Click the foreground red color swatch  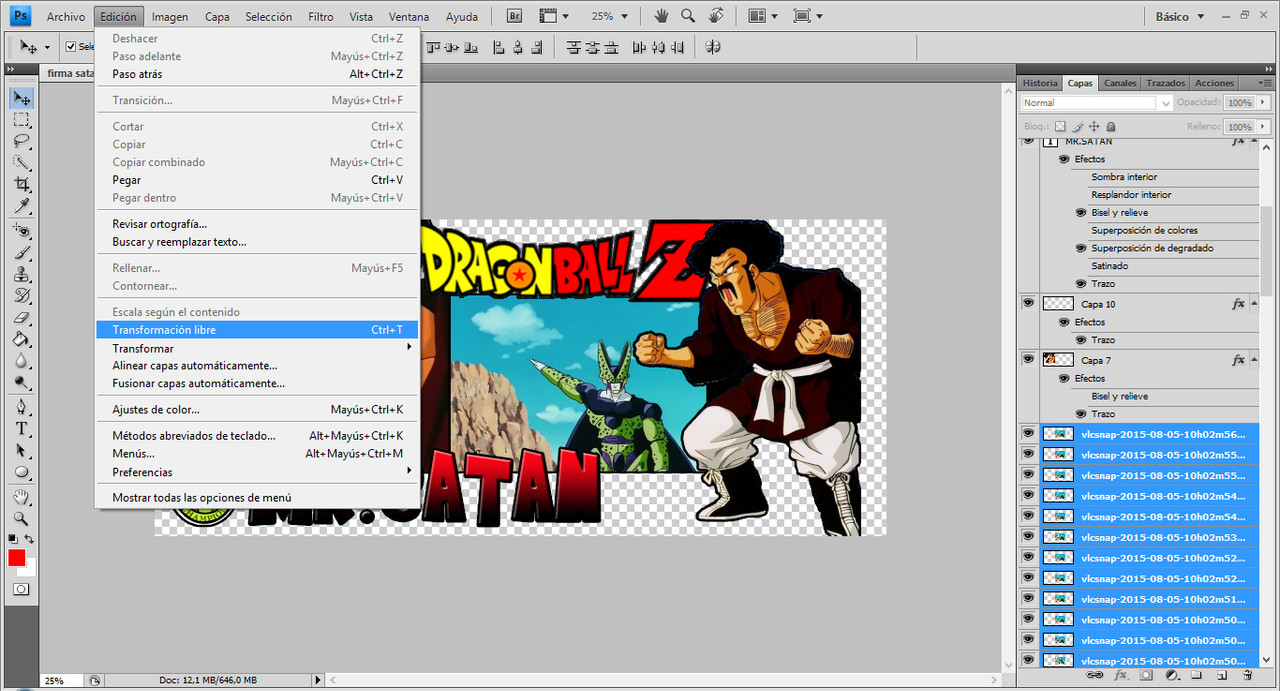tap(16, 558)
